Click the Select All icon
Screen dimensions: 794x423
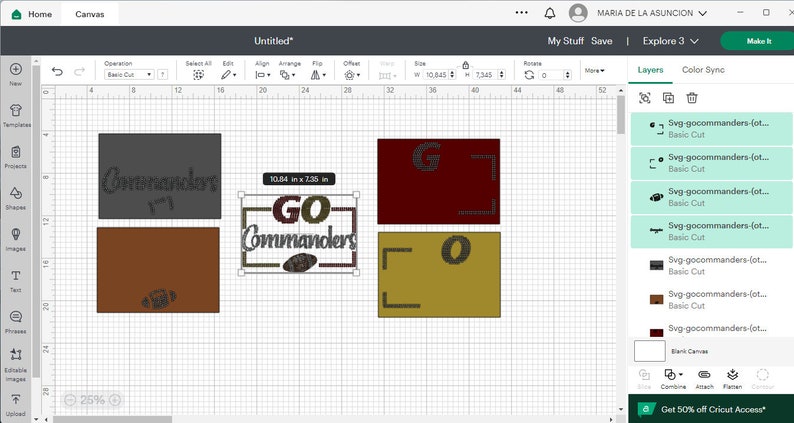pyautogui.click(x=198, y=75)
